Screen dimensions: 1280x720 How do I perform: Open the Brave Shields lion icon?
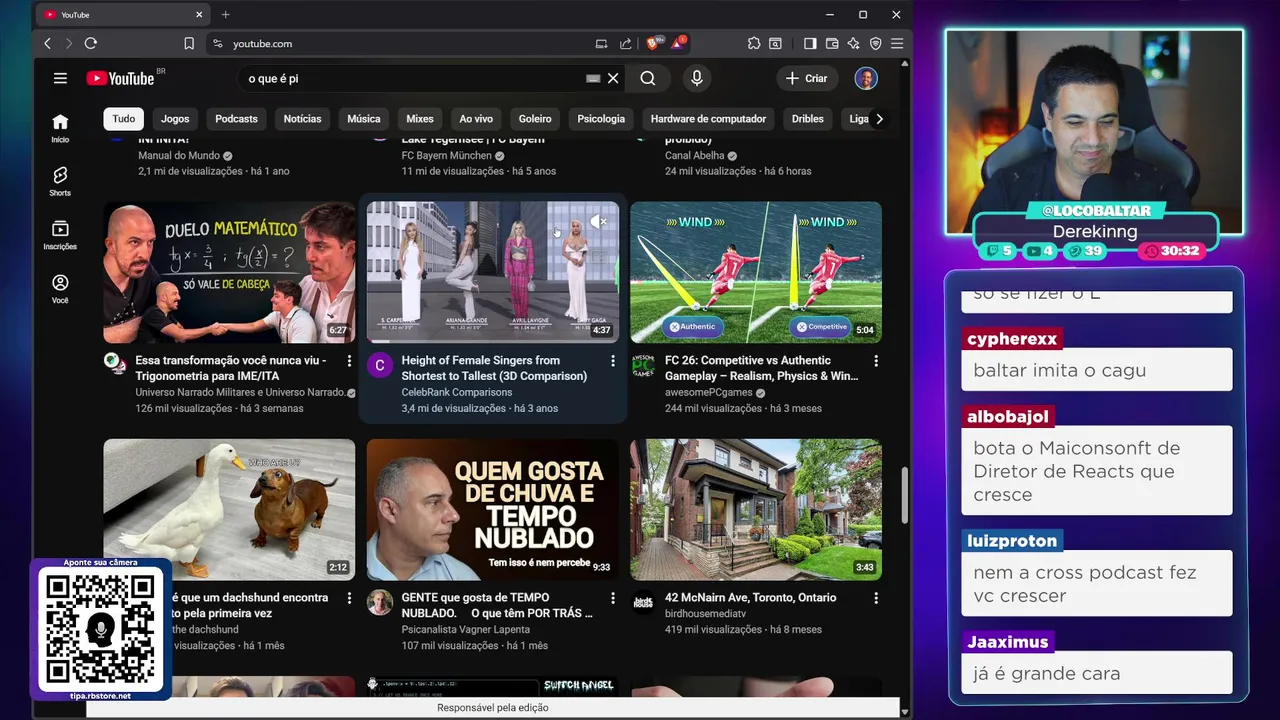tap(654, 42)
